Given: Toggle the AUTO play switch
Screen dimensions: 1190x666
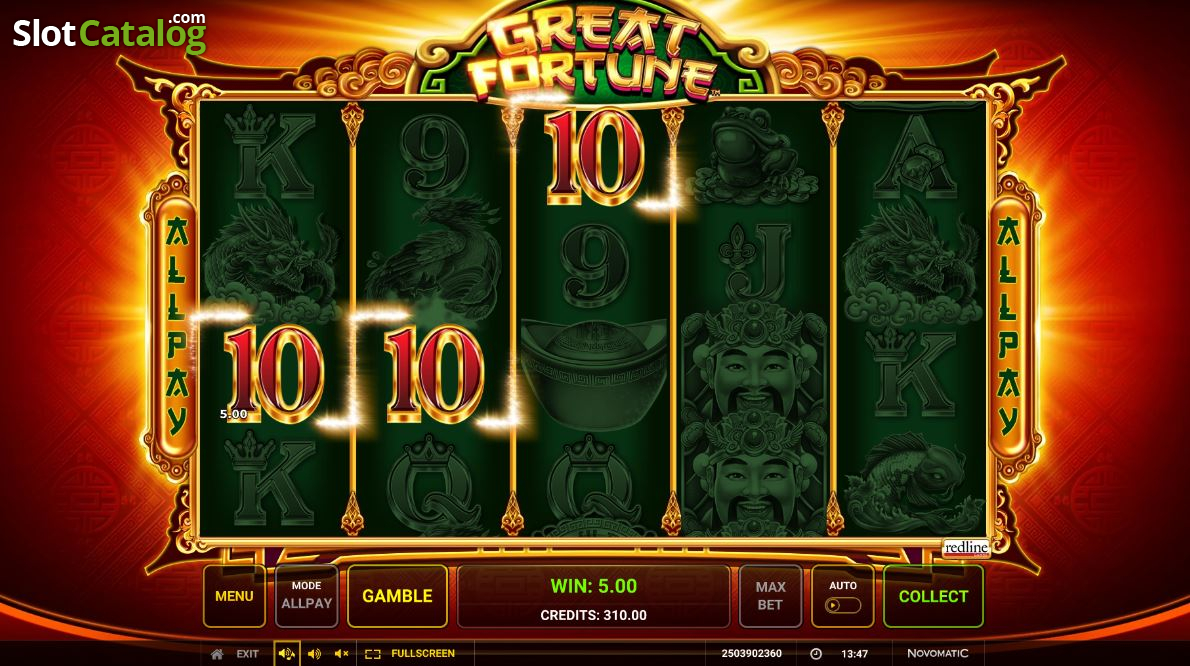Looking at the screenshot, I should tap(843, 605).
